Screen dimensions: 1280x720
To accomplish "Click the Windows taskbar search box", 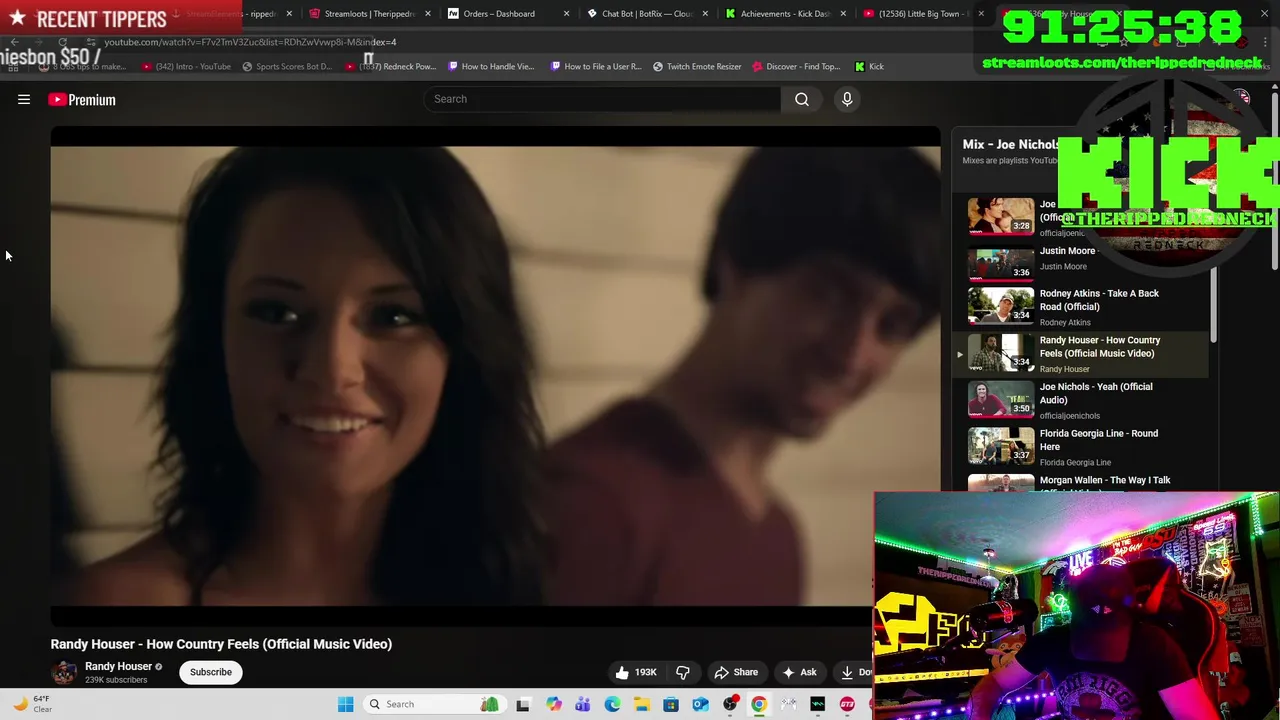I will 434,704.
